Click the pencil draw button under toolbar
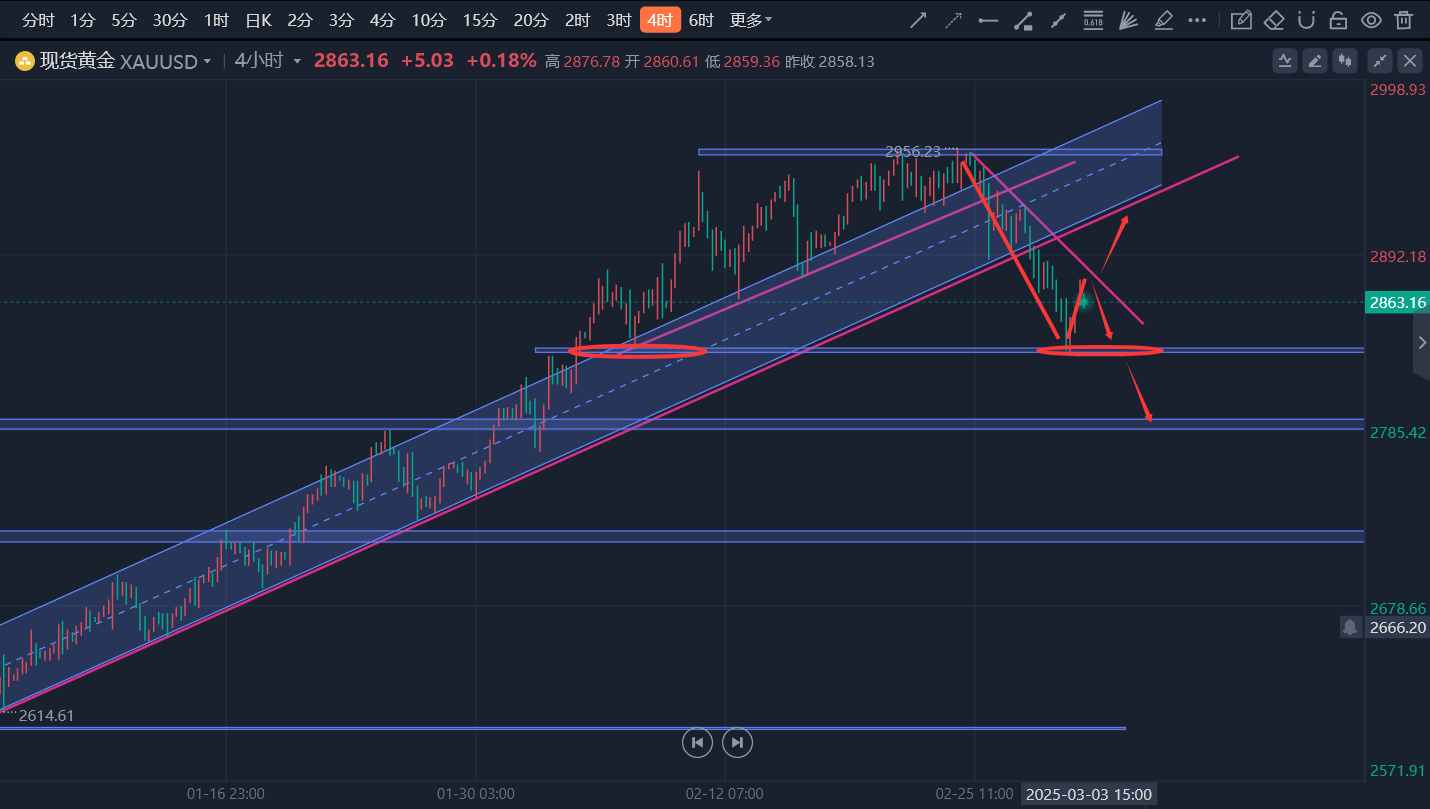The image size is (1430, 809). click(x=1315, y=61)
